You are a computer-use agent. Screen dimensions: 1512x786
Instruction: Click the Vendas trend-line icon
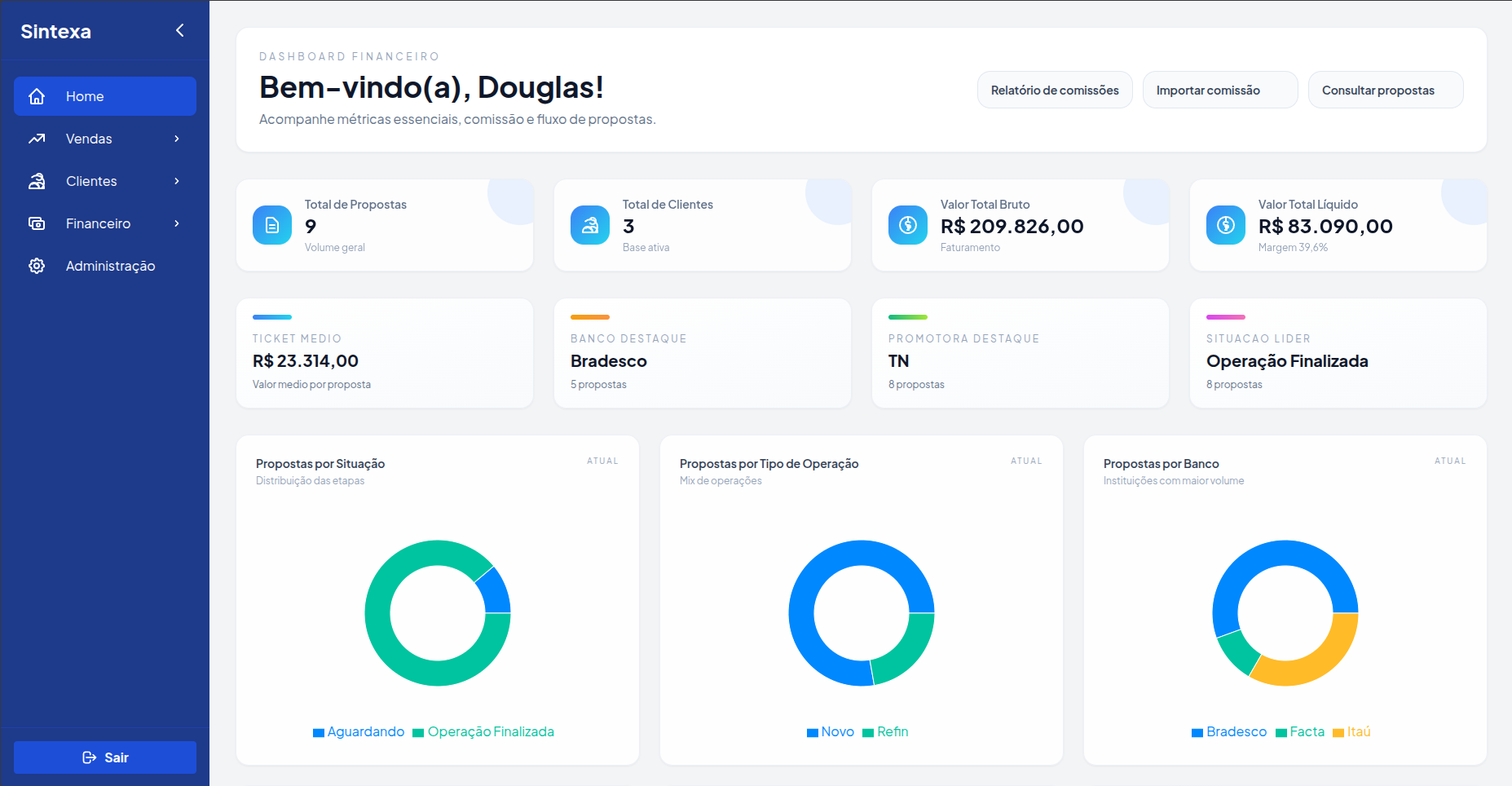tap(37, 139)
